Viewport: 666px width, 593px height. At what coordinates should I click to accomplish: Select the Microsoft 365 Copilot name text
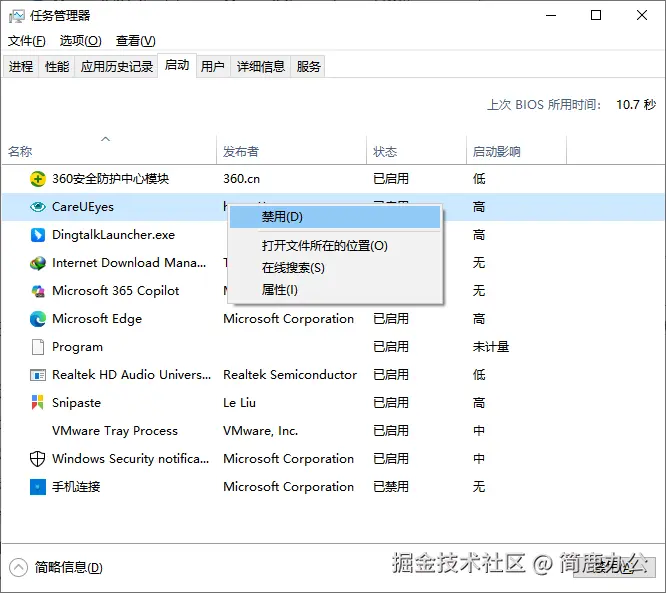click(116, 291)
